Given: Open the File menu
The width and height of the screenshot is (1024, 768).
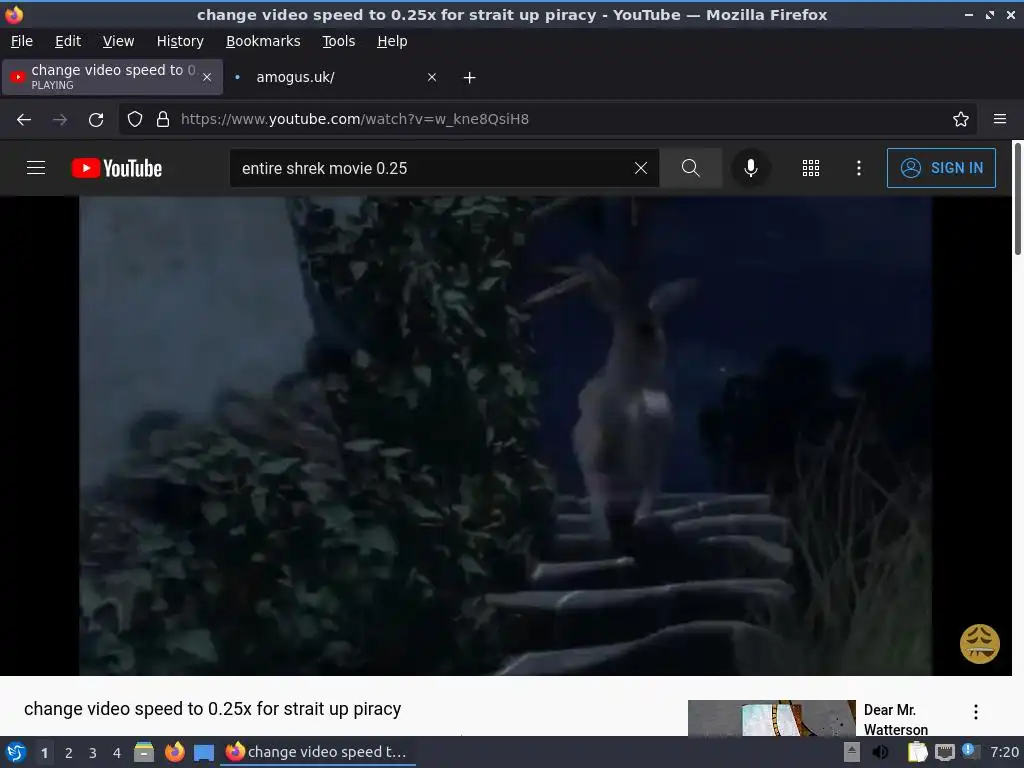Looking at the screenshot, I should (22, 41).
